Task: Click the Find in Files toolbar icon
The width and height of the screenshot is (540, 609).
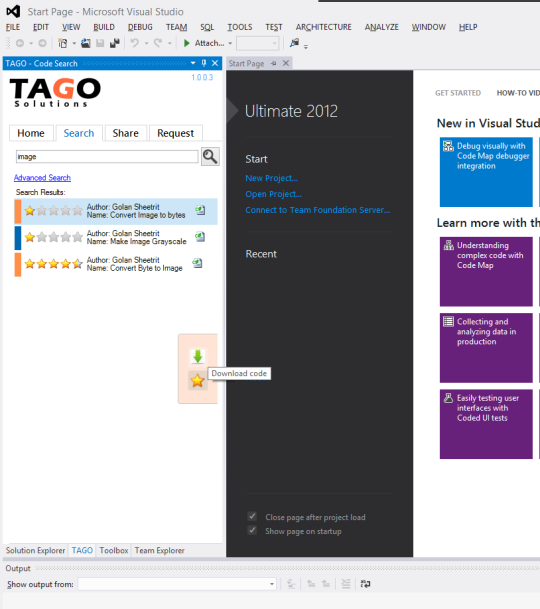Action: pyautogui.click(x=294, y=43)
